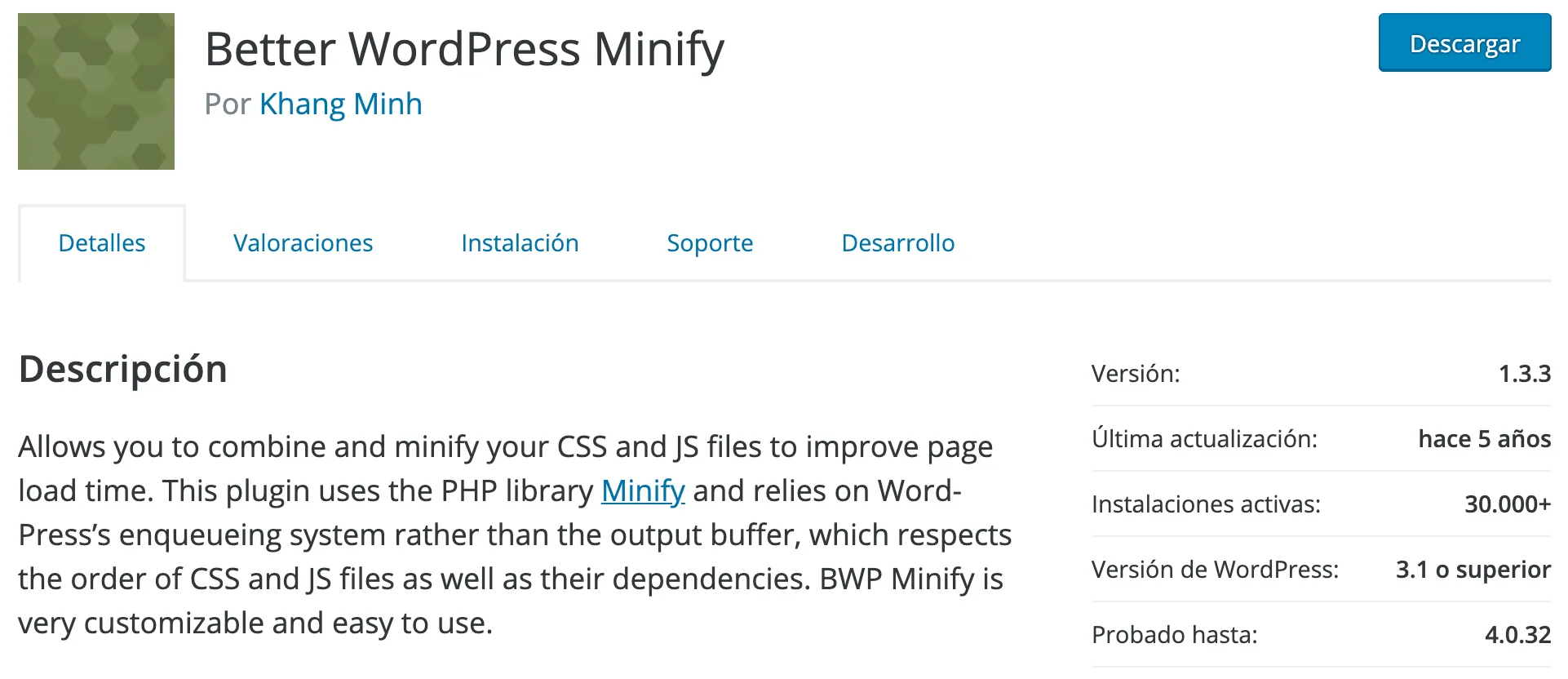Screen dimensions: 1568x679
Task: View the Desarrollo tab
Action: [x=897, y=242]
